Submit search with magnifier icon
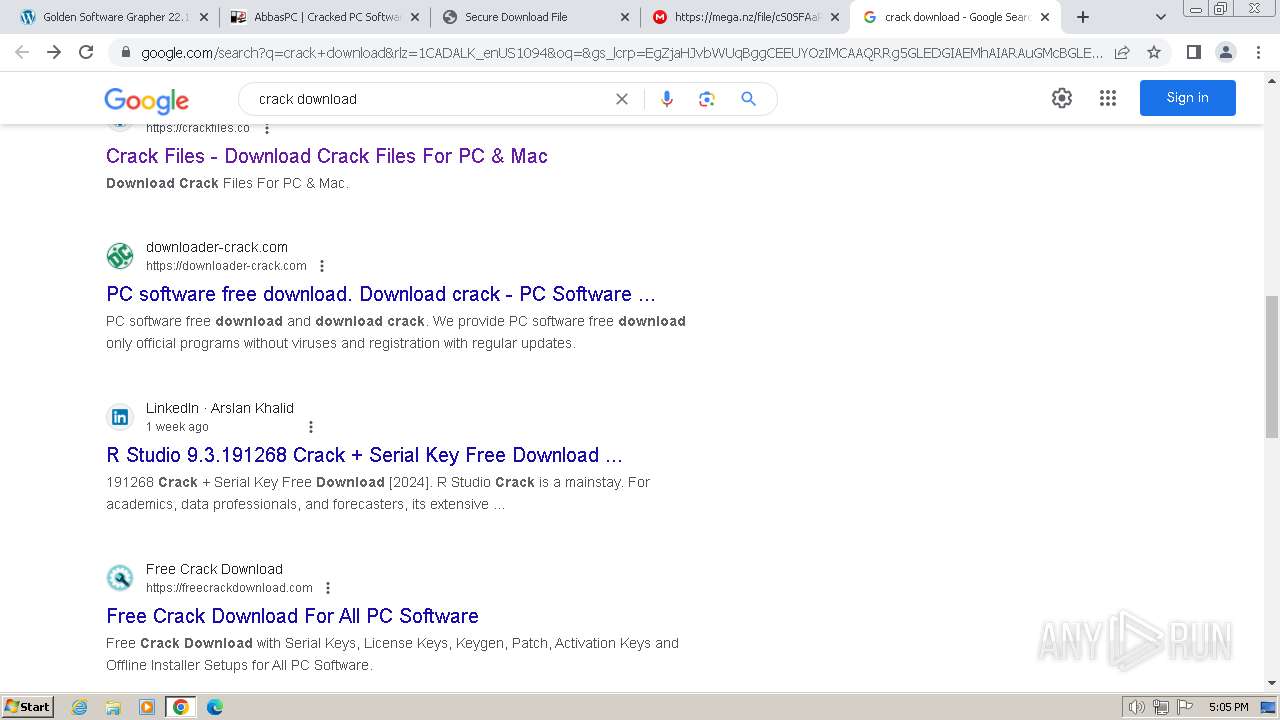 point(748,99)
